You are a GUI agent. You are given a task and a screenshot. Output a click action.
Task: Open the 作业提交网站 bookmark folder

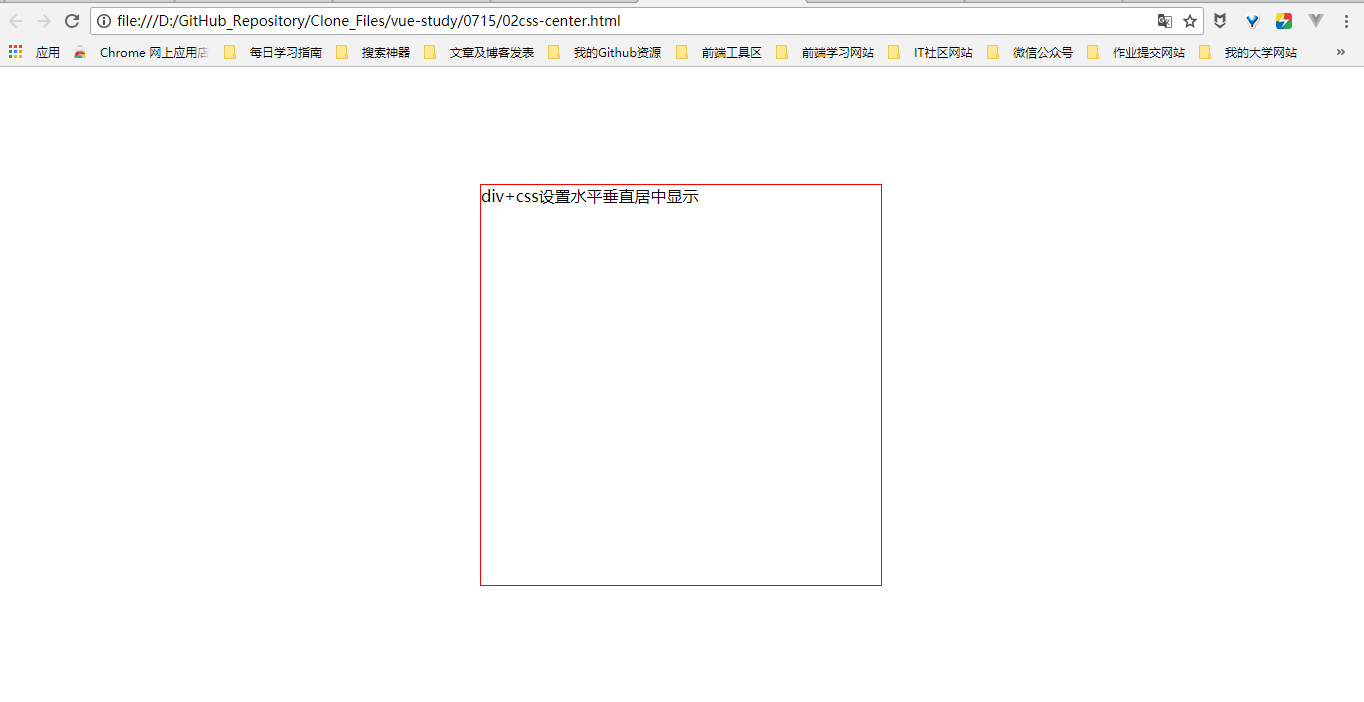tap(1136, 52)
